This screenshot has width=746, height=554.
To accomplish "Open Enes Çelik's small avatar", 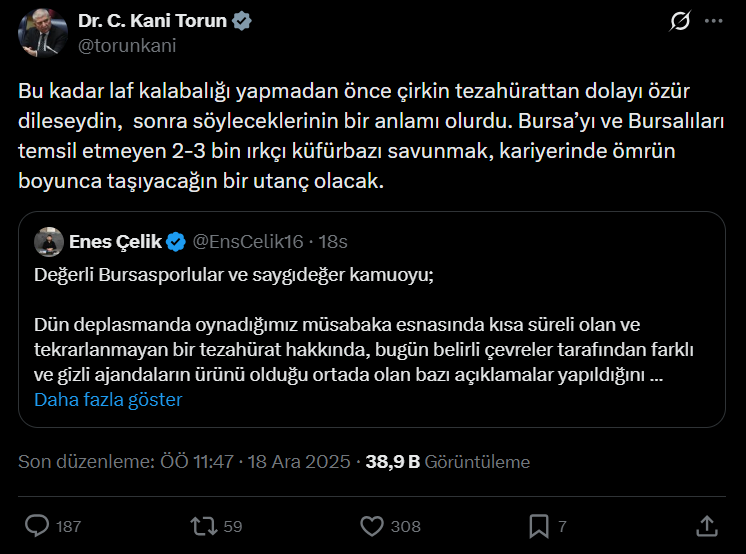I will tap(49, 242).
